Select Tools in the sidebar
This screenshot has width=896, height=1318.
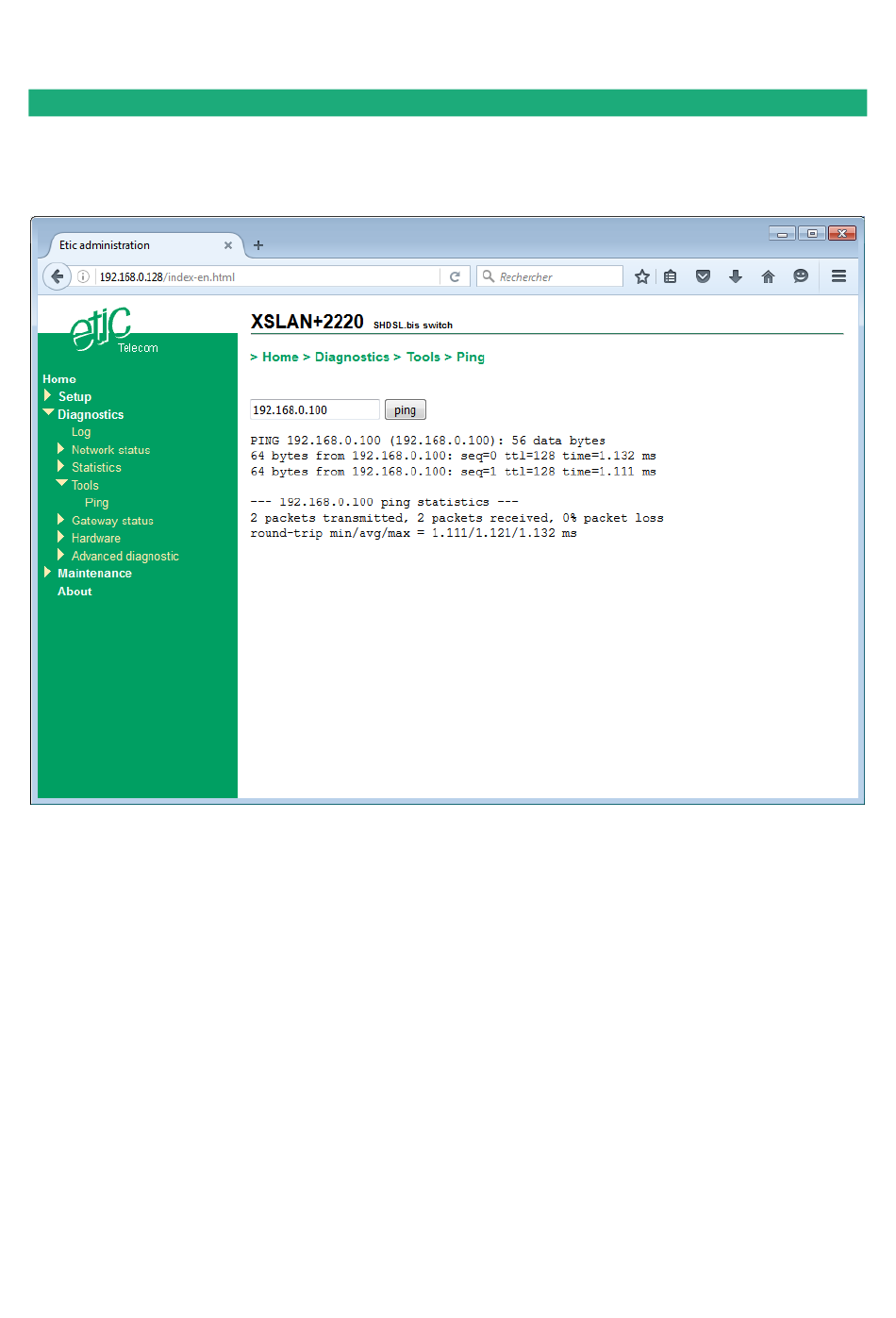(x=85, y=485)
